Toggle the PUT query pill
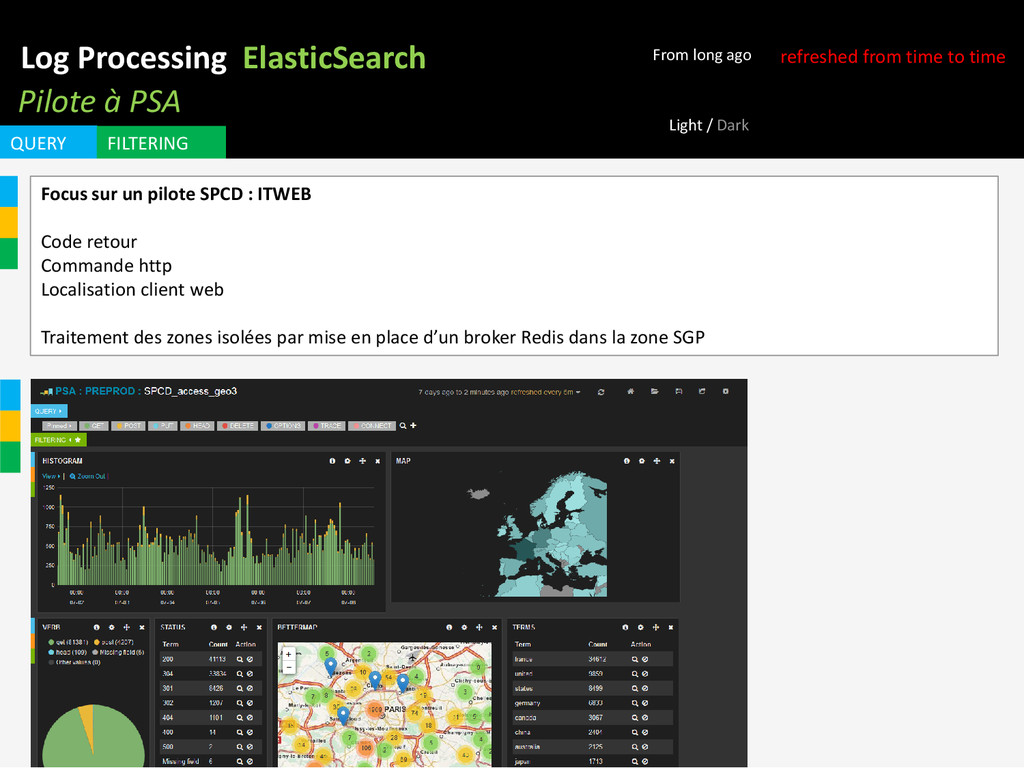The height and width of the screenshot is (768, 1024). point(163,426)
